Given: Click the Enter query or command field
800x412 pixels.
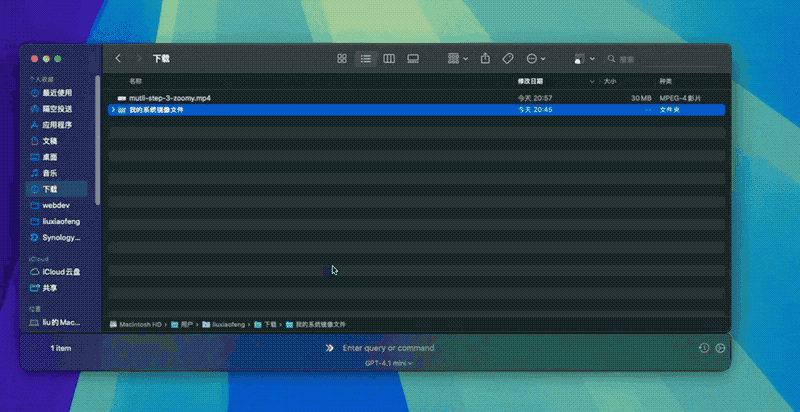Looking at the screenshot, I should coord(388,348).
